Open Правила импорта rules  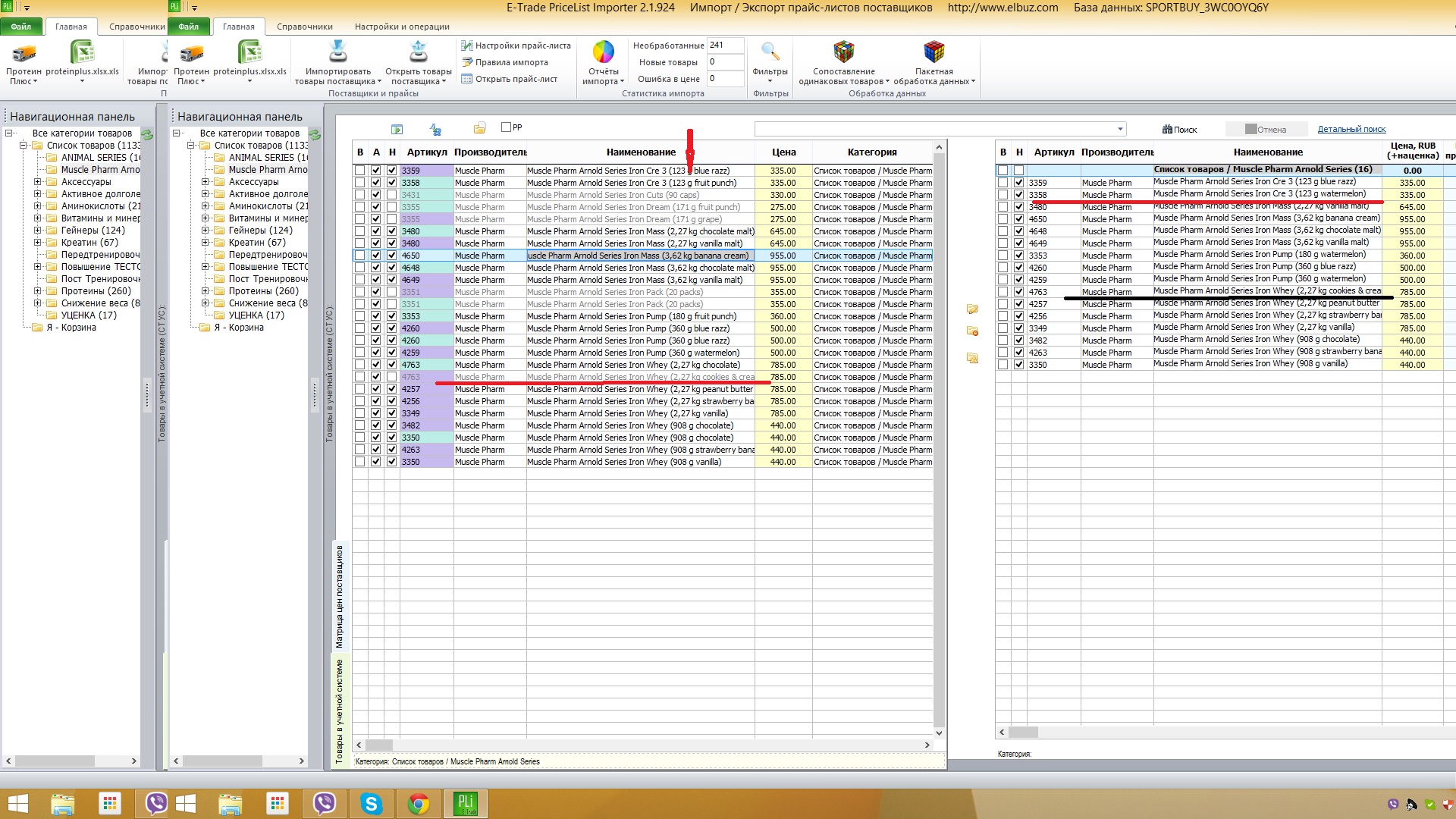point(504,62)
